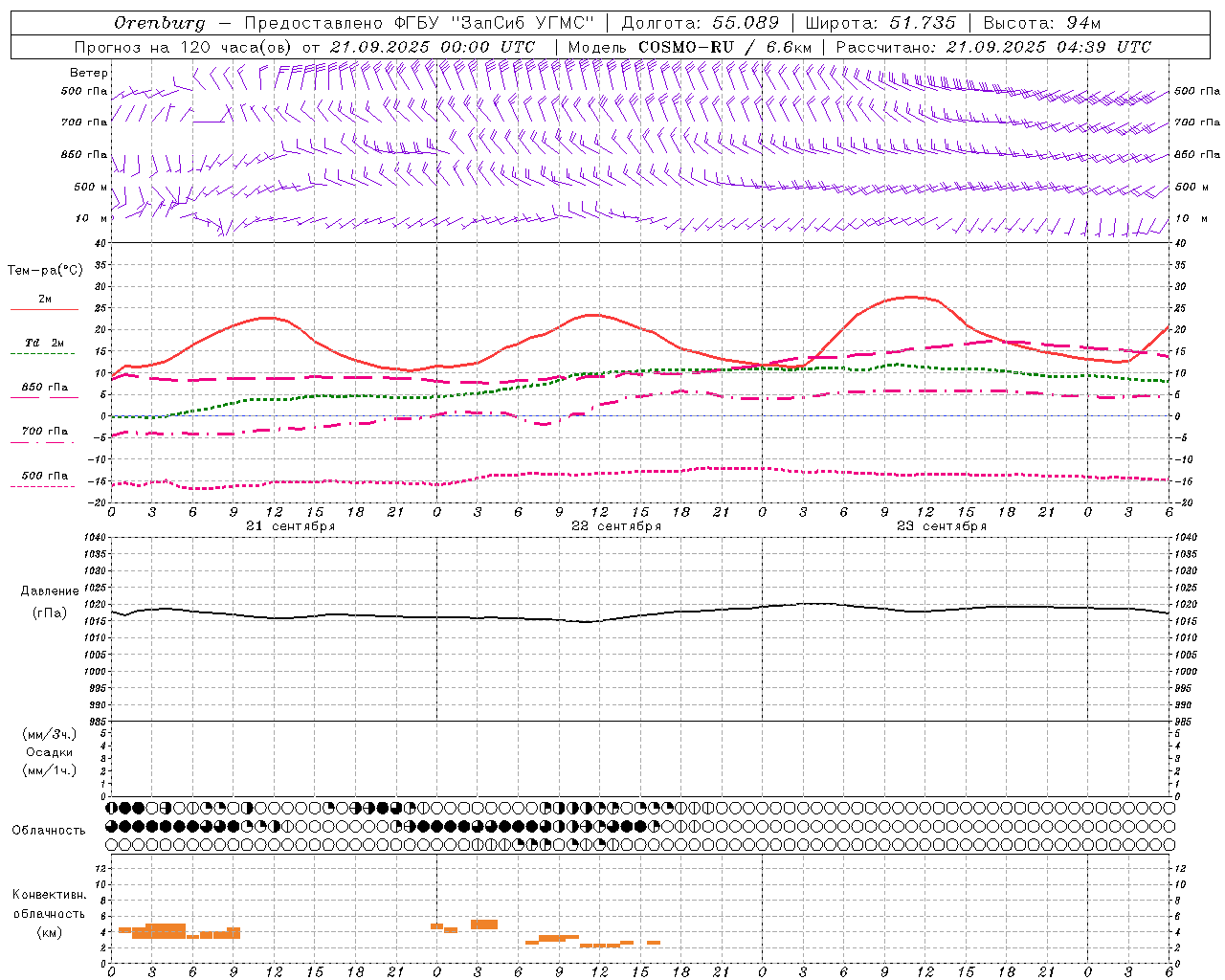Click the "700 гПа" temperature legend entry
1225x980 pixels.
pos(45,432)
